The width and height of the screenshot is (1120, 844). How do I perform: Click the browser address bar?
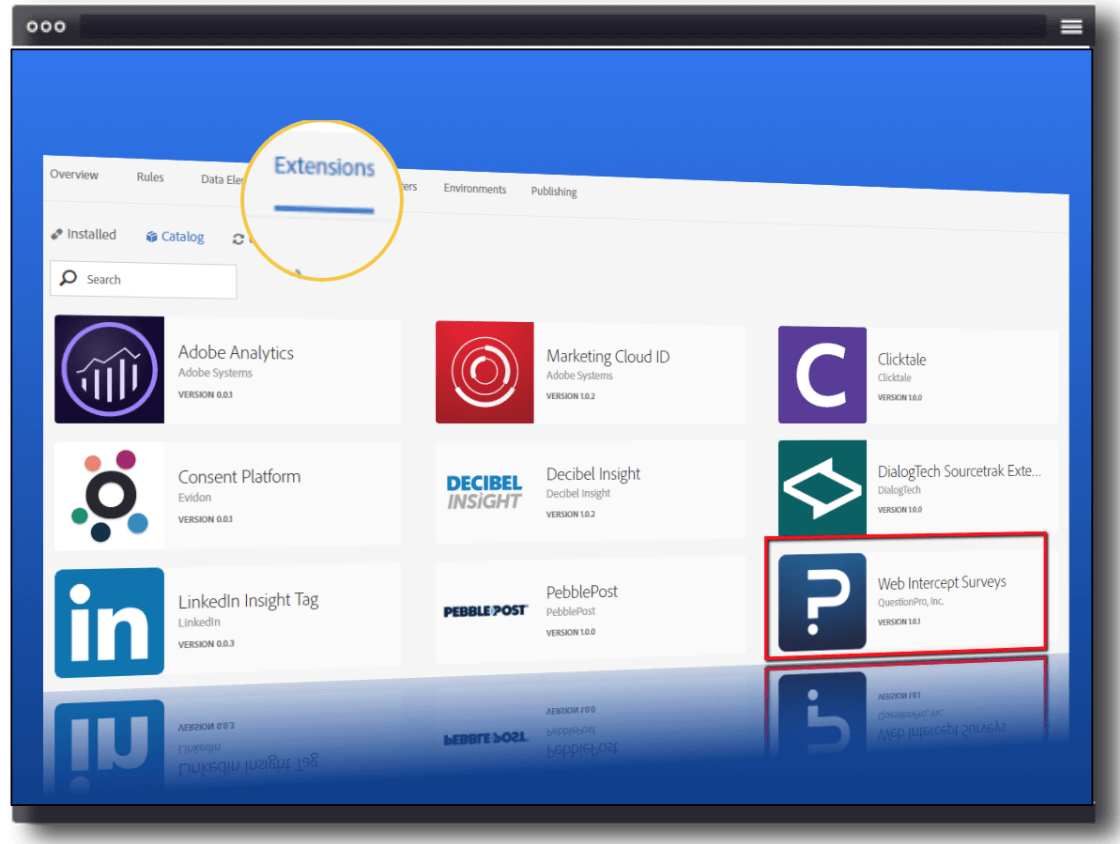(563, 27)
